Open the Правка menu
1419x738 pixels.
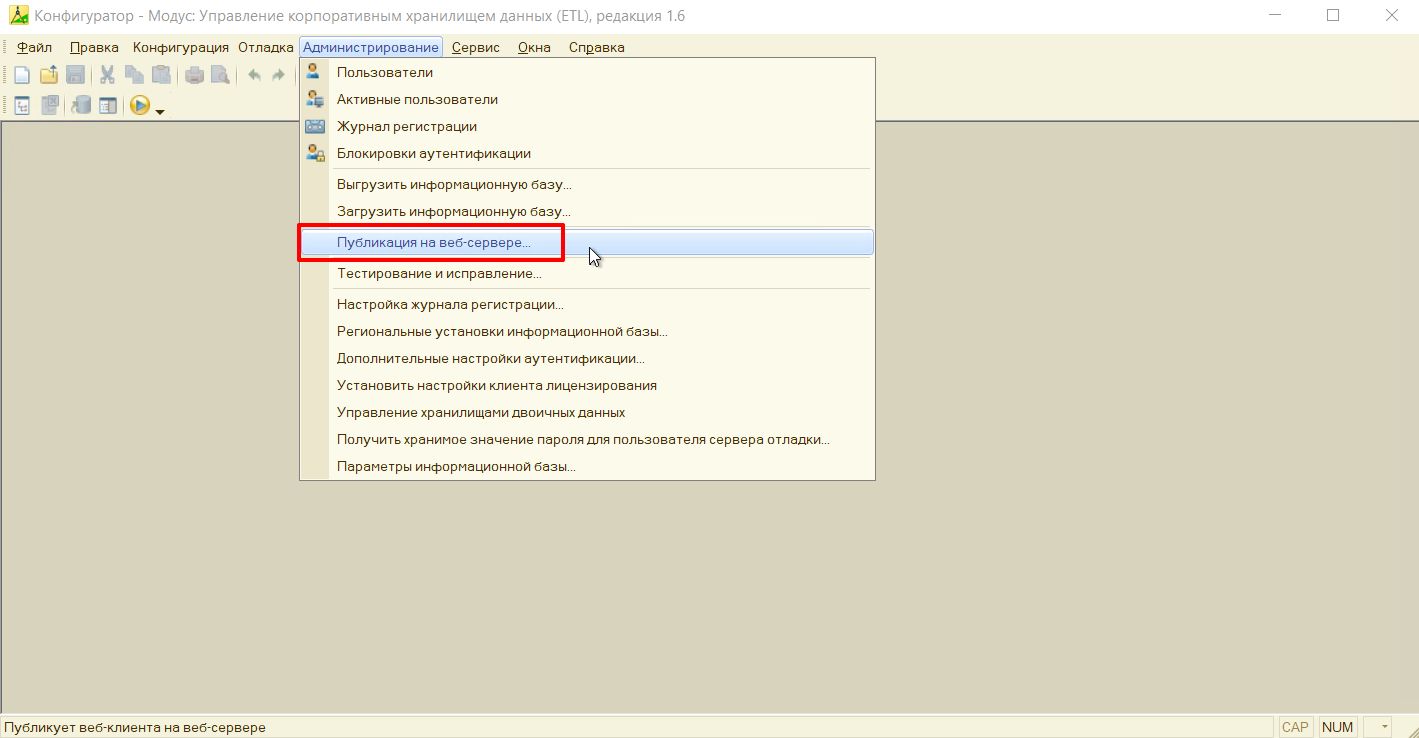pyautogui.click(x=94, y=47)
